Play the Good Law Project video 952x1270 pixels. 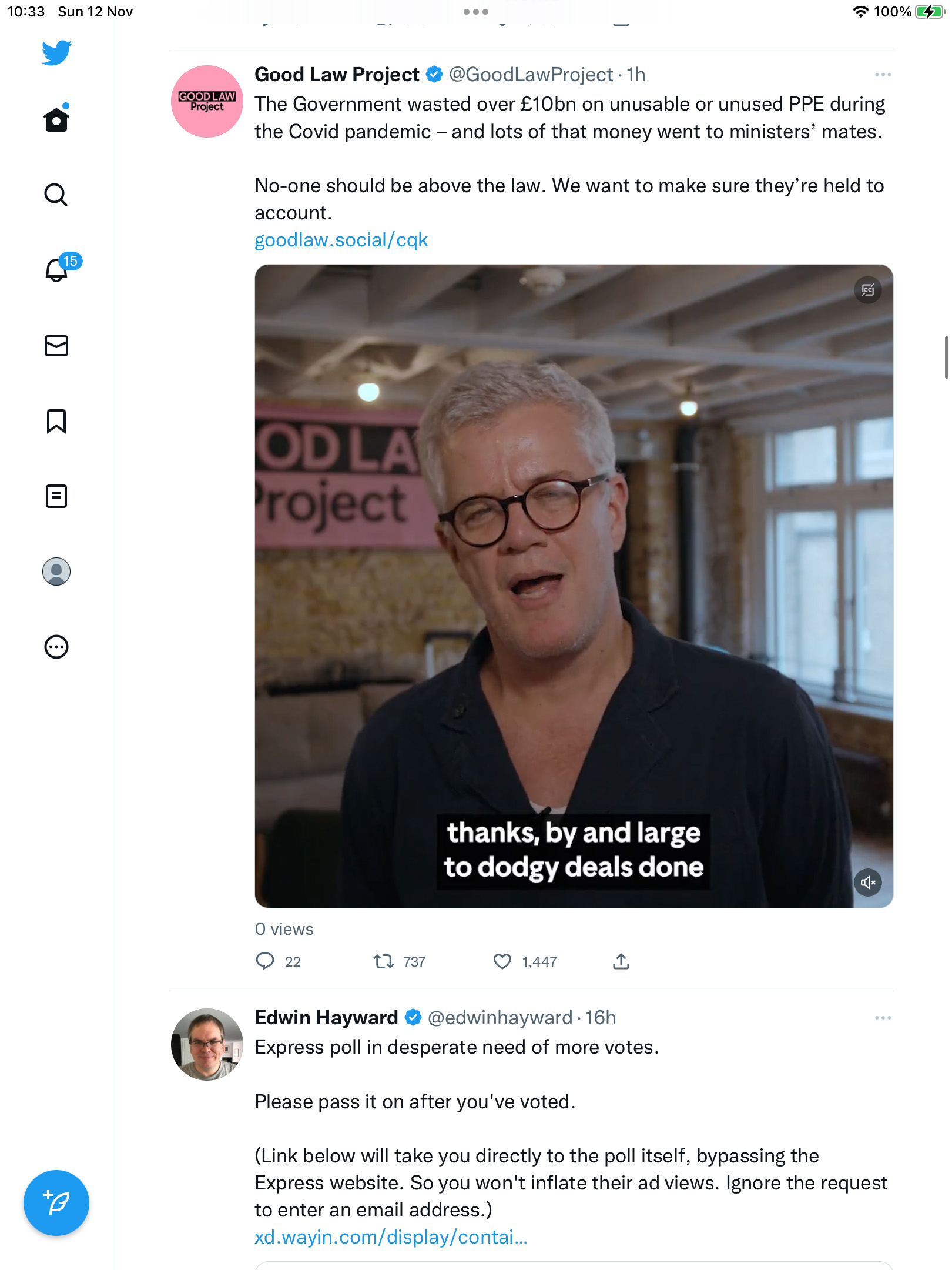(574, 586)
